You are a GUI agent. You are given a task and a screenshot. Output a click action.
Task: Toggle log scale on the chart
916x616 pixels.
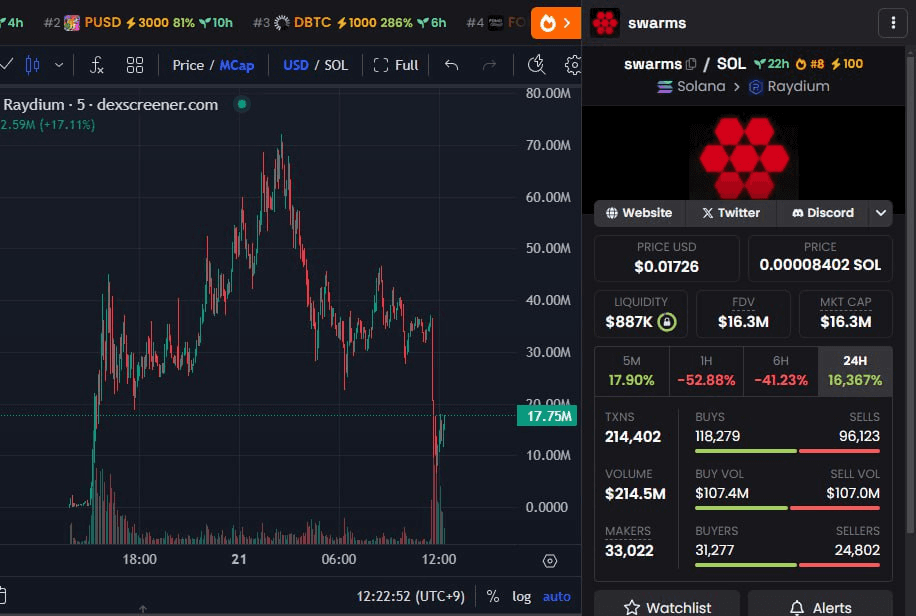click(x=522, y=596)
